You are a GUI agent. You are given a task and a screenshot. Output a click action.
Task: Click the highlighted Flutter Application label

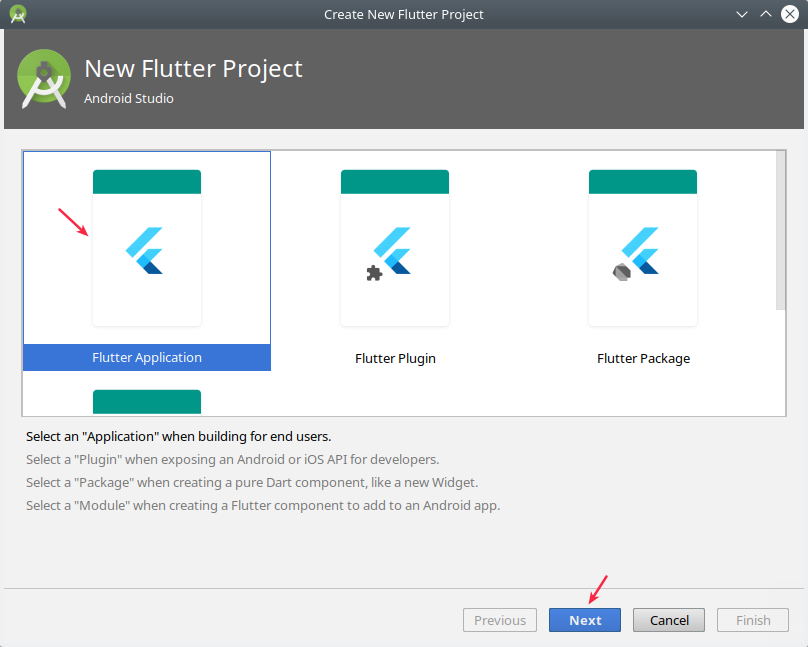(x=147, y=358)
